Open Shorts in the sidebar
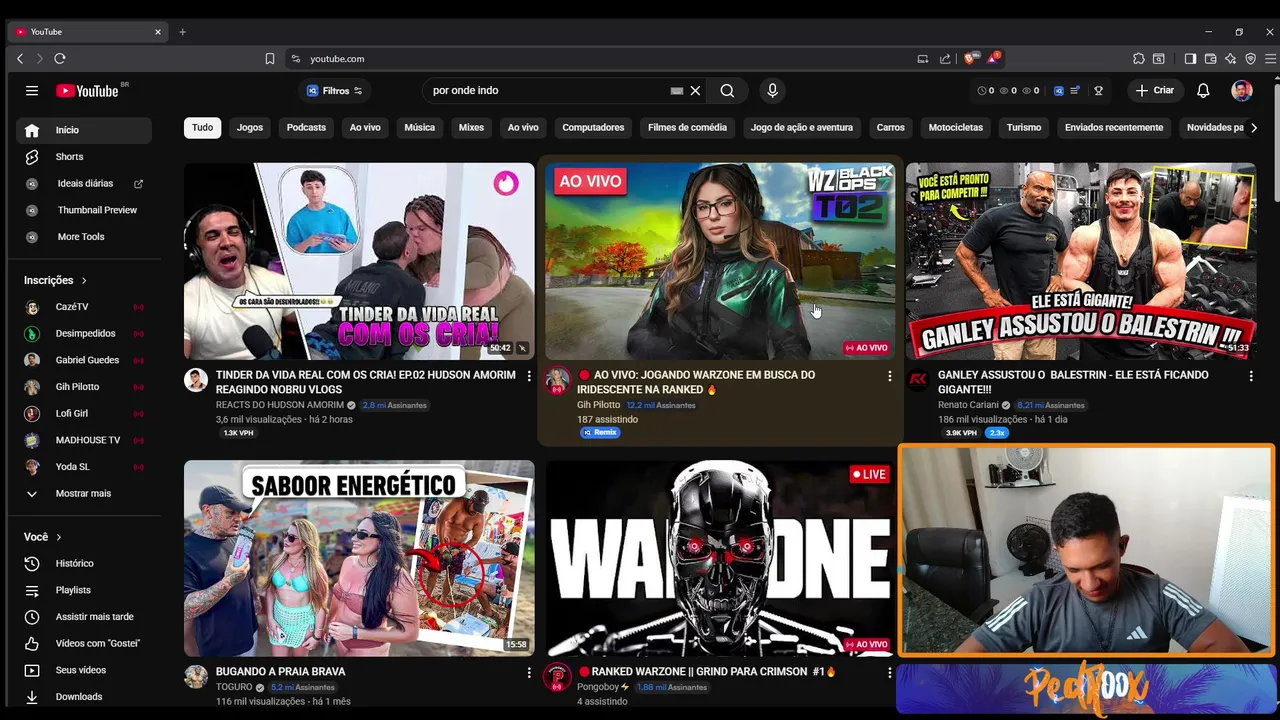The height and width of the screenshot is (720, 1280). pyautogui.click(x=84, y=157)
